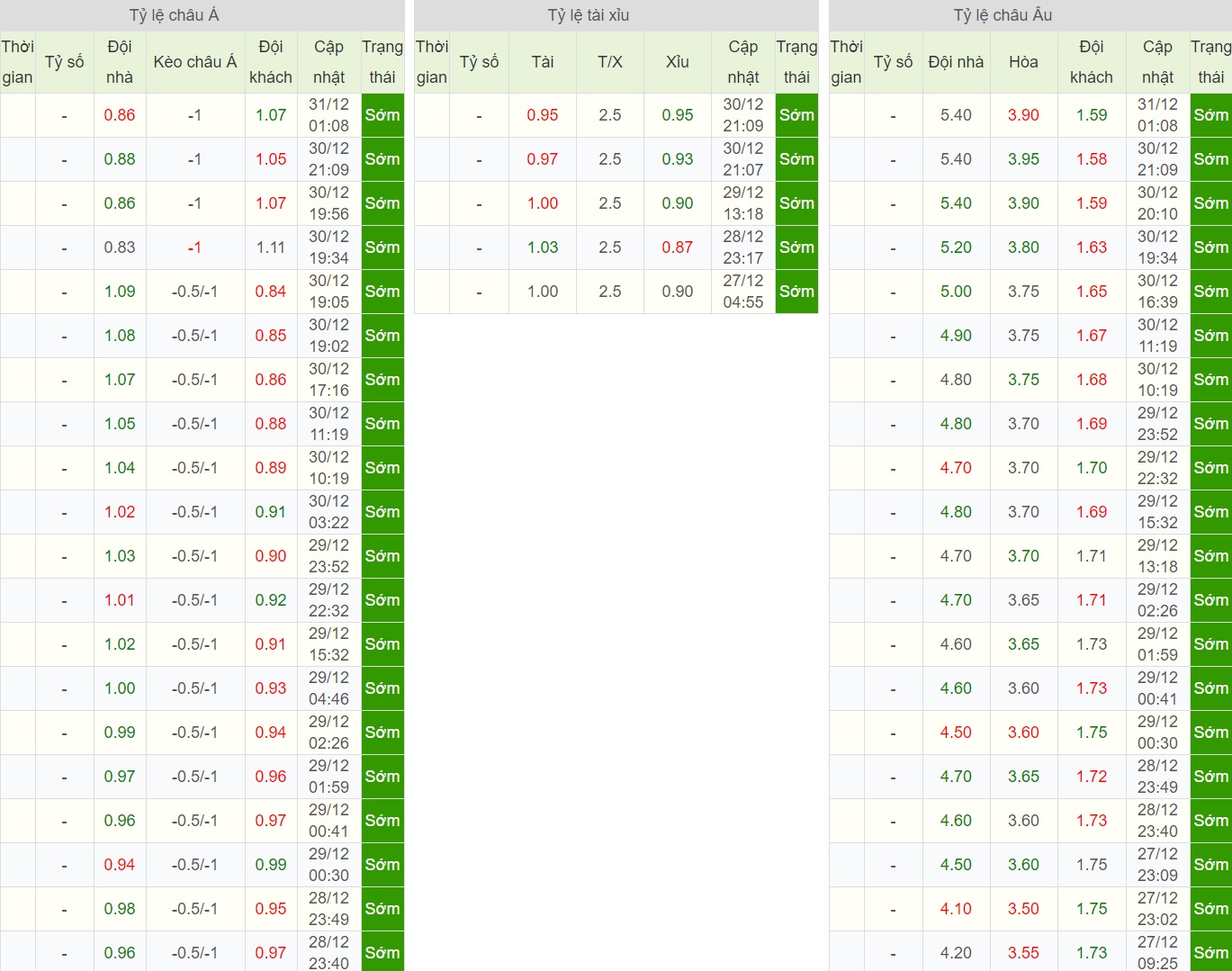Click the 2.5 line in the tài xỉu 30/12 21:07 row

[x=610, y=159]
